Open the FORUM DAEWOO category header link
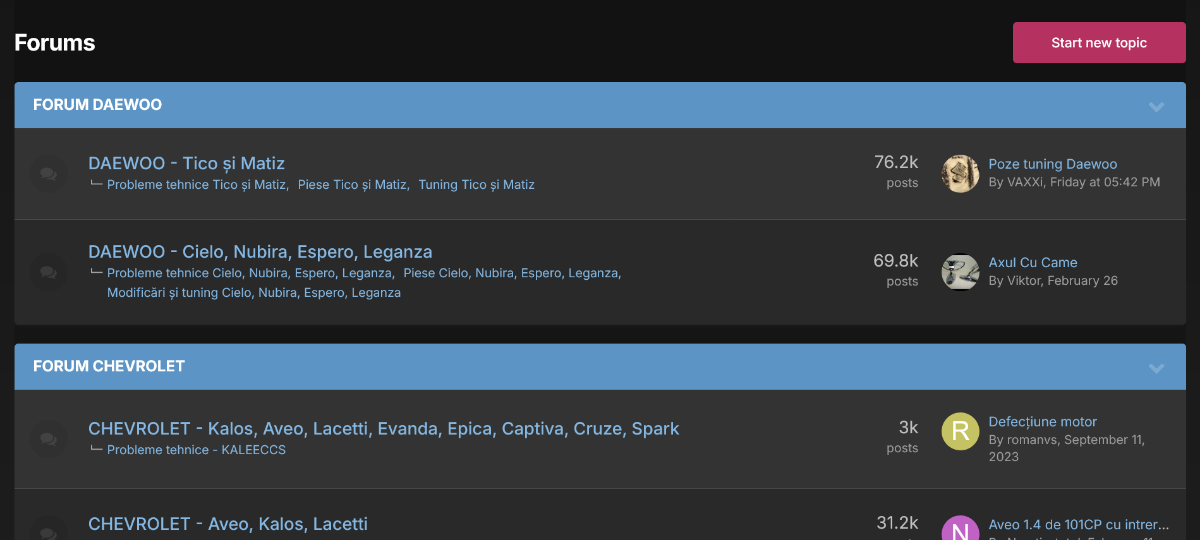The width and height of the screenshot is (1200, 540). pos(97,105)
